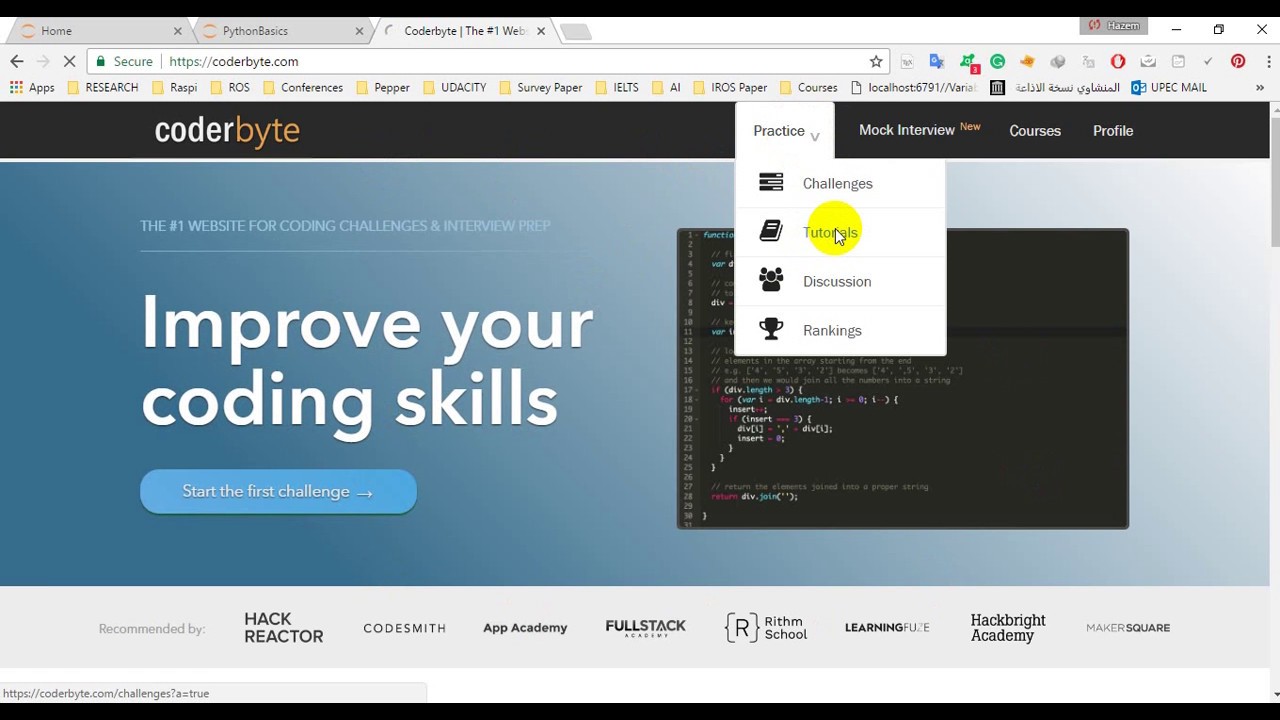Open the UPEC MAIL bookmark

pyautogui.click(x=1169, y=87)
